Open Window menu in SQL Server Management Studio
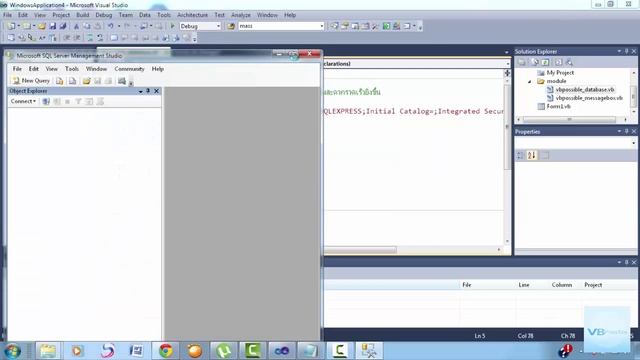This screenshot has width=640, height=360. tap(96, 69)
